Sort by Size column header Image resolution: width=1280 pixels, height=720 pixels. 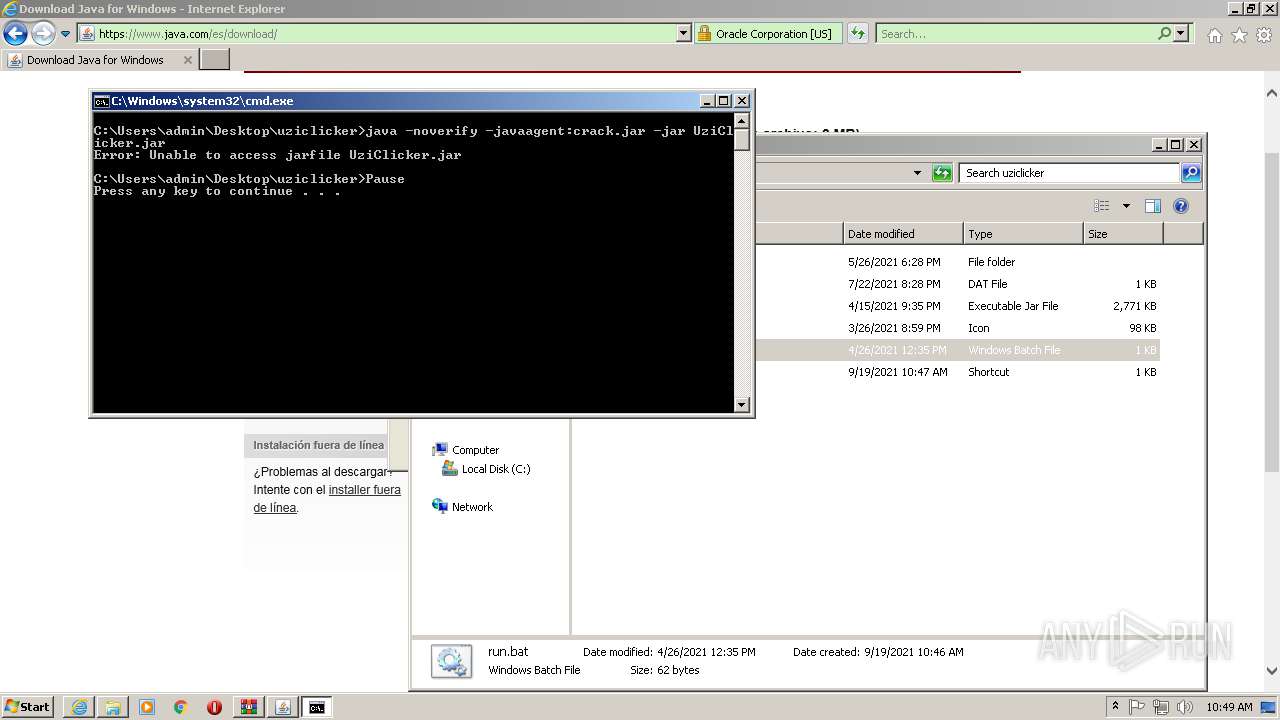point(1123,234)
